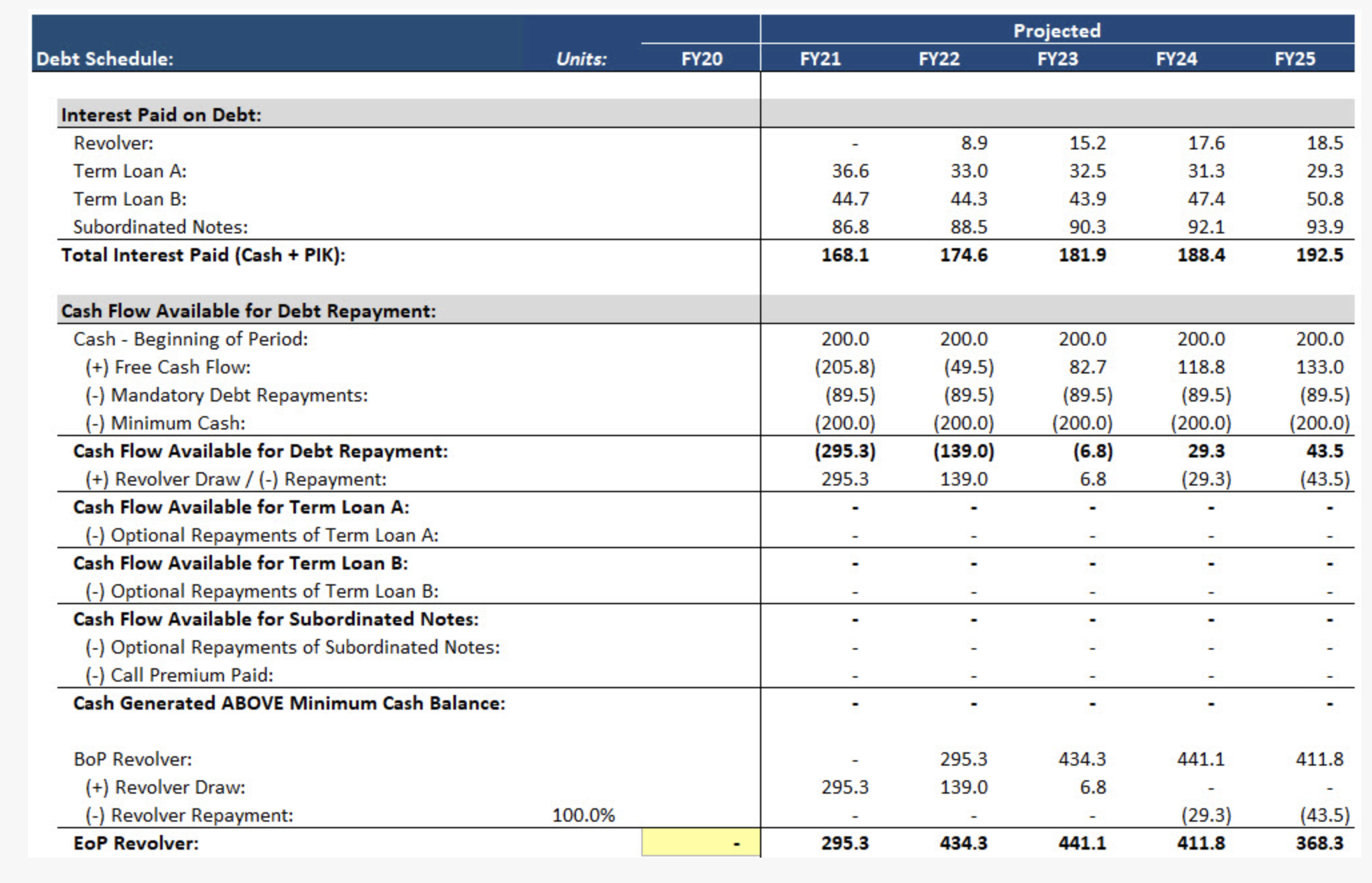This screenshot has height=883, width=1372.
Task: Click FY25 Minimum Cash value (200.0)
Action: (x=1319, y=423)
